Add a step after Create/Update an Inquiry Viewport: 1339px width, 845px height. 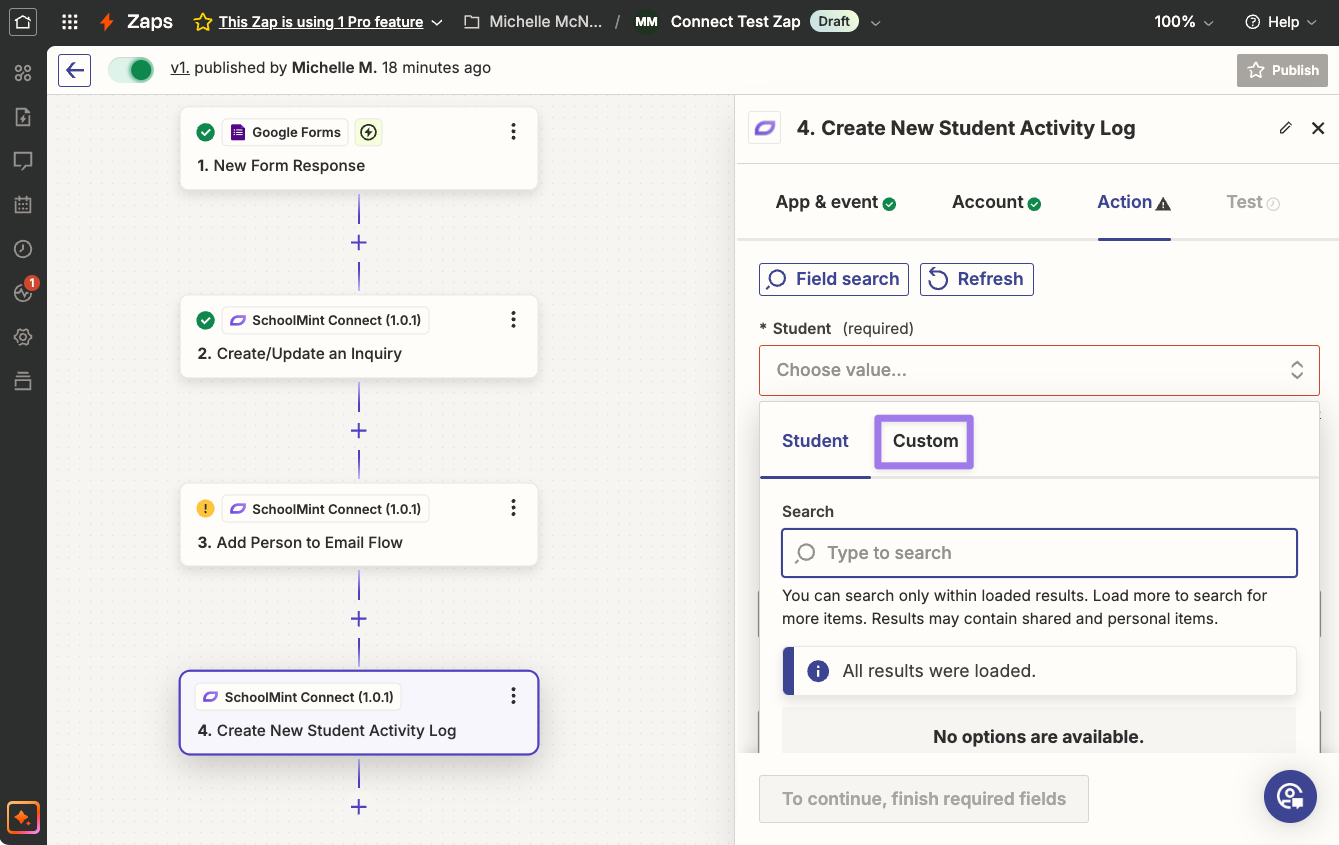click(359, 431)
